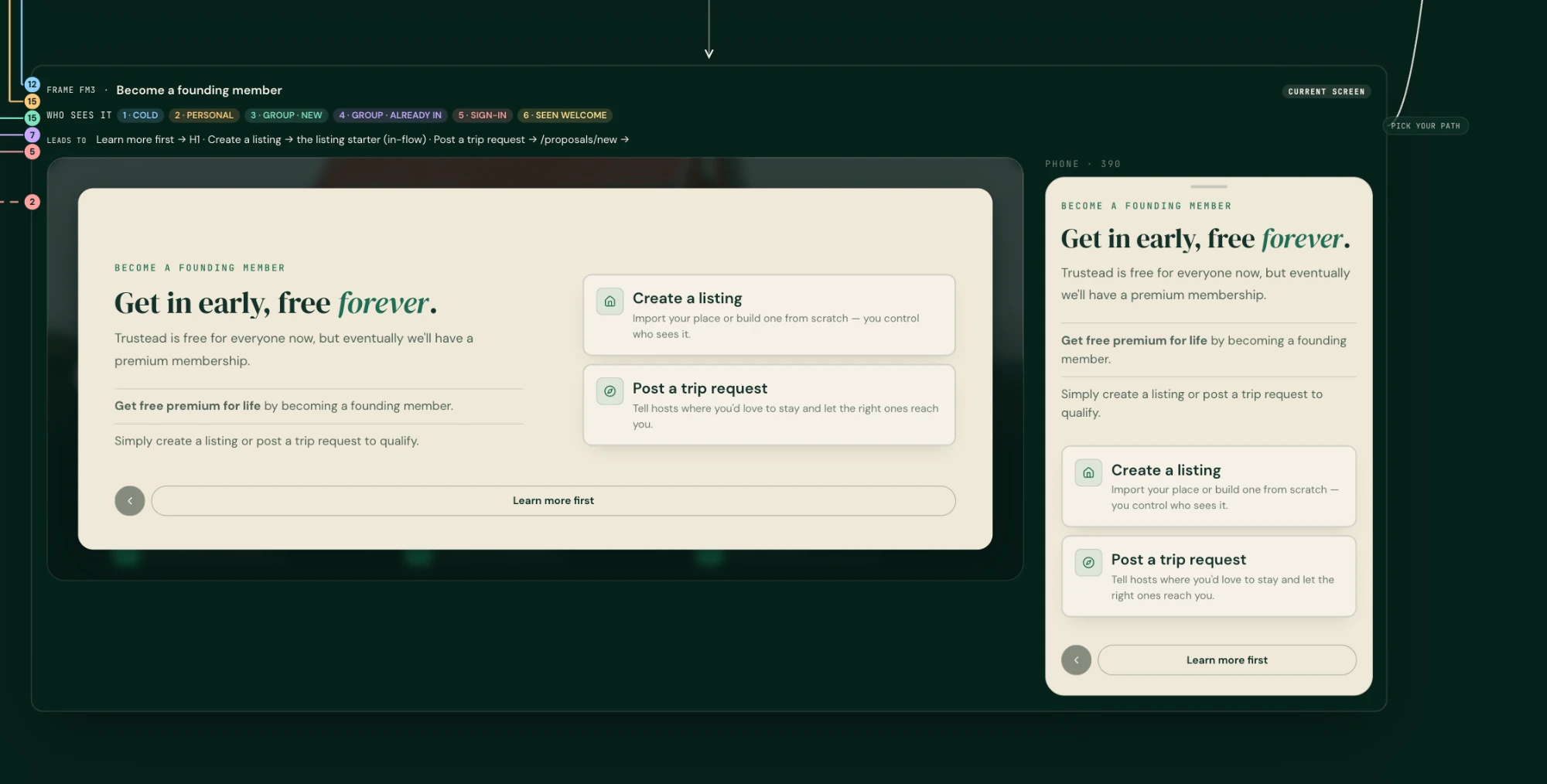The height and width of the screenshot is (784, 1547).
Task: Select the red 5 connector badge
Action: coord(32,152)
